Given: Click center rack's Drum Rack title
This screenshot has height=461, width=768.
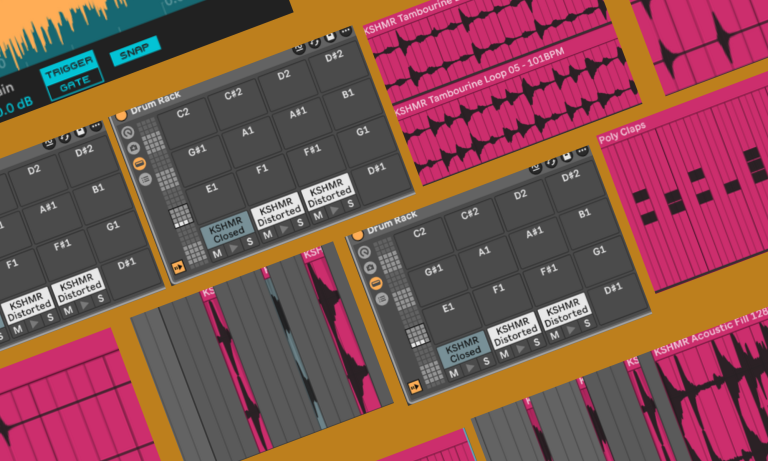Looking at the screenshot, I should tap(156, 102).
